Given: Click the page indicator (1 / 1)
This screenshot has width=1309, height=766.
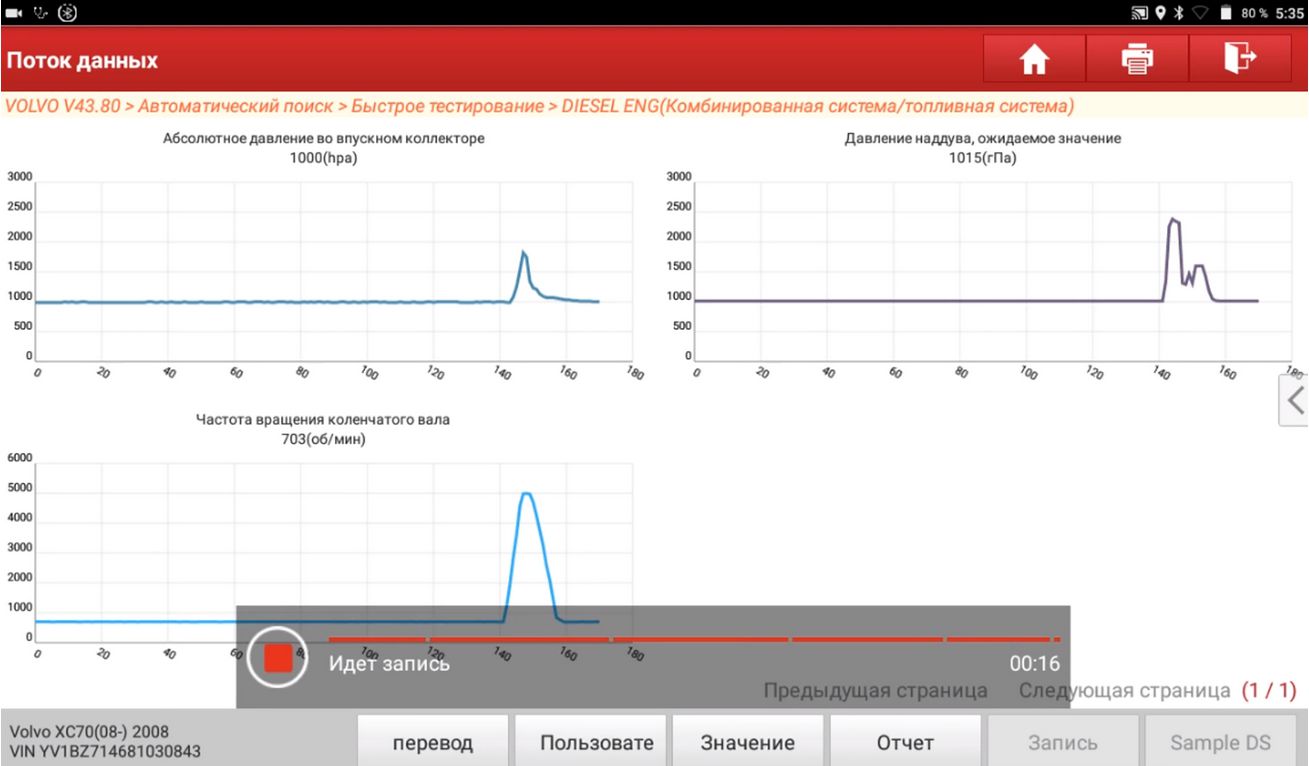Looking at the screenshot, I should pyautogui.click(x=1269, y=690).
